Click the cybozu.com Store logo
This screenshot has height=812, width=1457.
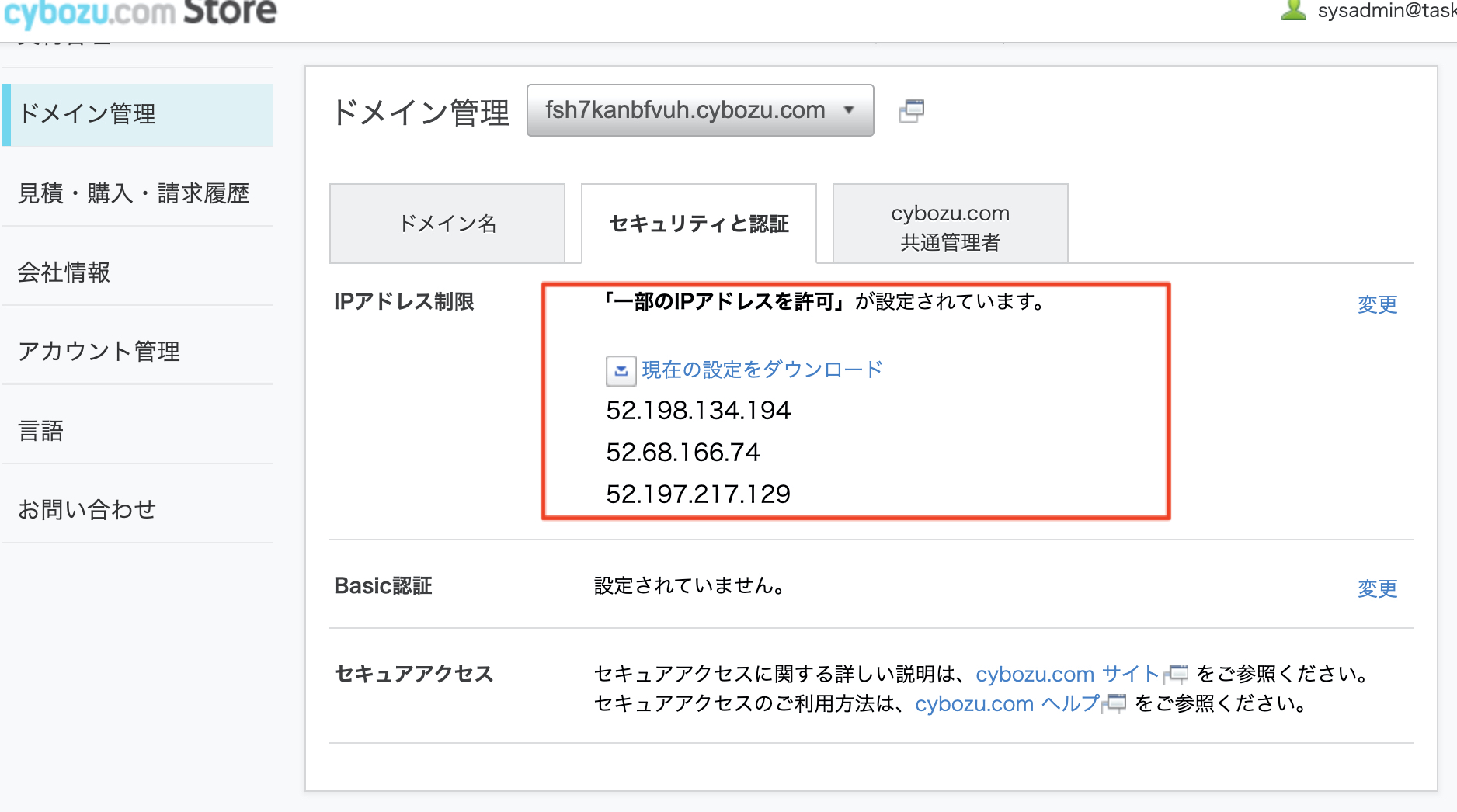(x=140, y=12)
